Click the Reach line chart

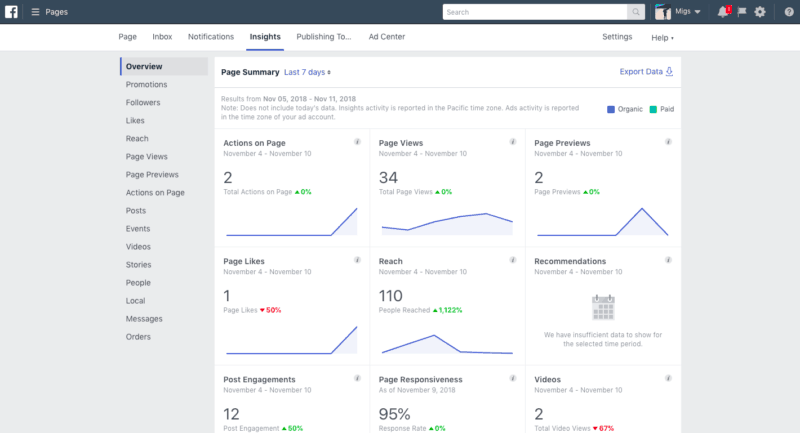tap(447, 344)
